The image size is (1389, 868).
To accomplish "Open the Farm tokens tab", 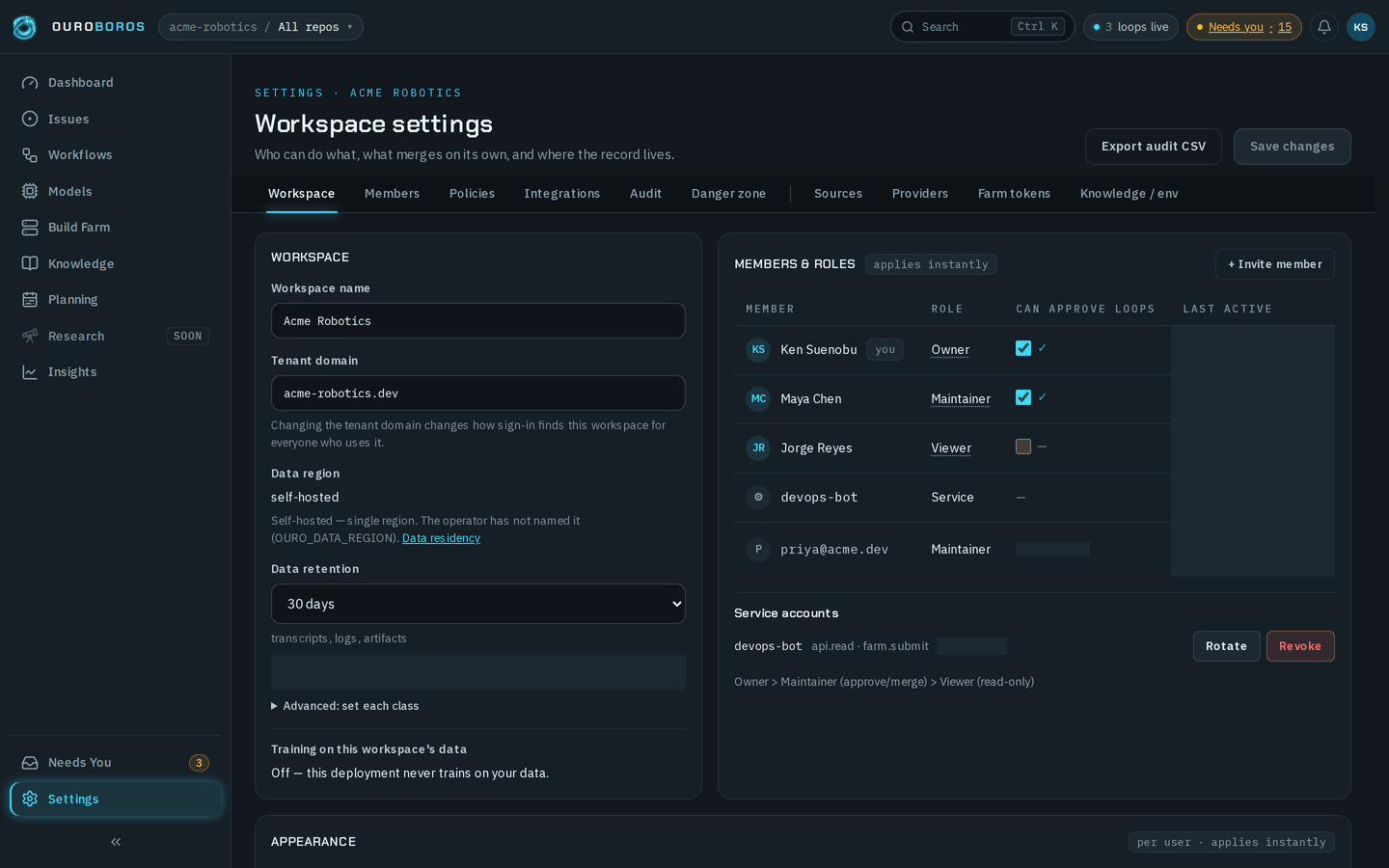I will 1014,194.
